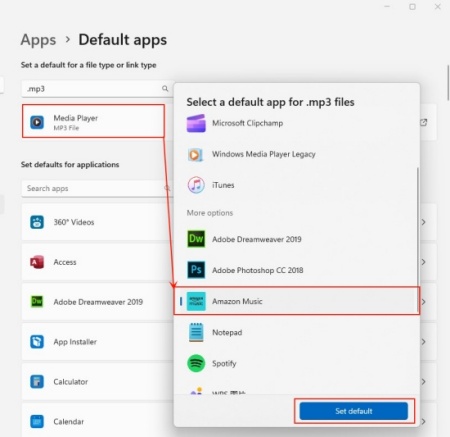
Task: Select the Amazon Music icon
Action: pos(196,301)
